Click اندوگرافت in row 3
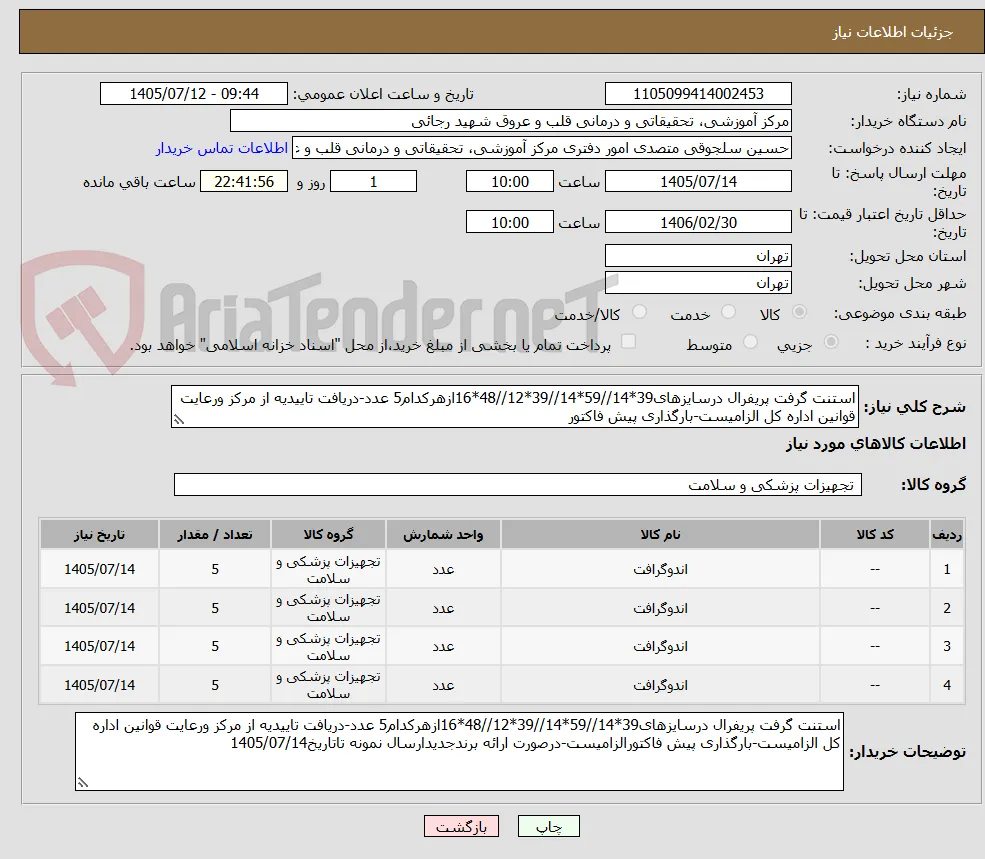985x859 pixels. 660,646
